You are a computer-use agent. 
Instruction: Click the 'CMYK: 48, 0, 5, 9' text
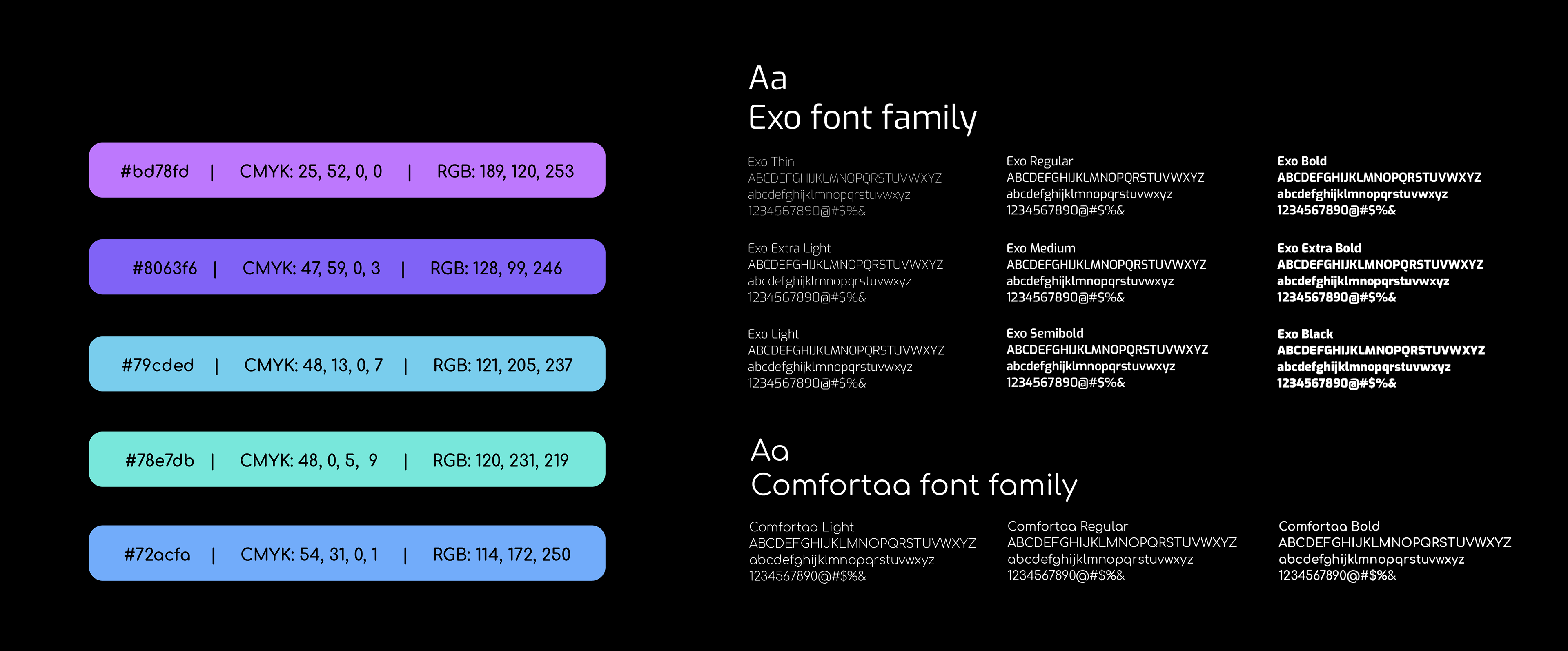(x=309, y=461)
